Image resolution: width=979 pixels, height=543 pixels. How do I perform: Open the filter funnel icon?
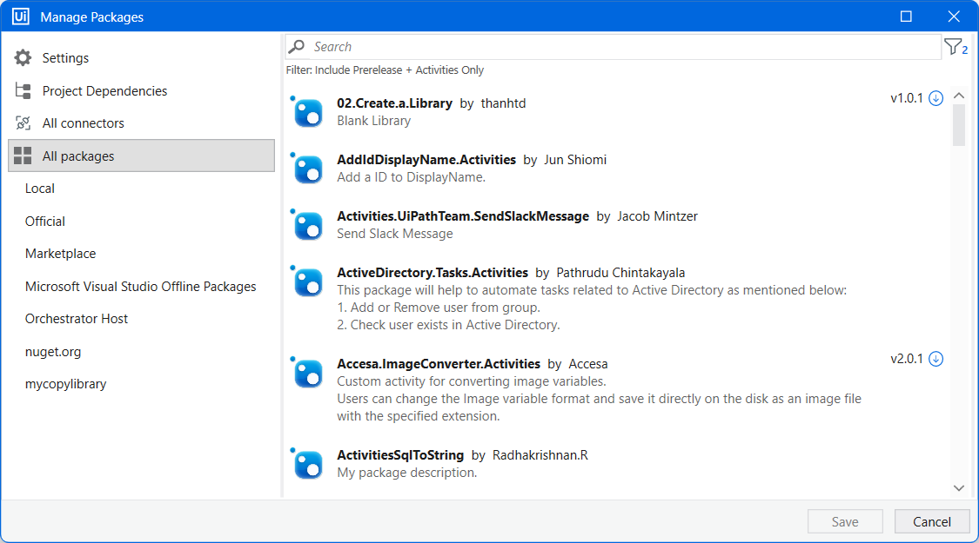coord(955,47)
